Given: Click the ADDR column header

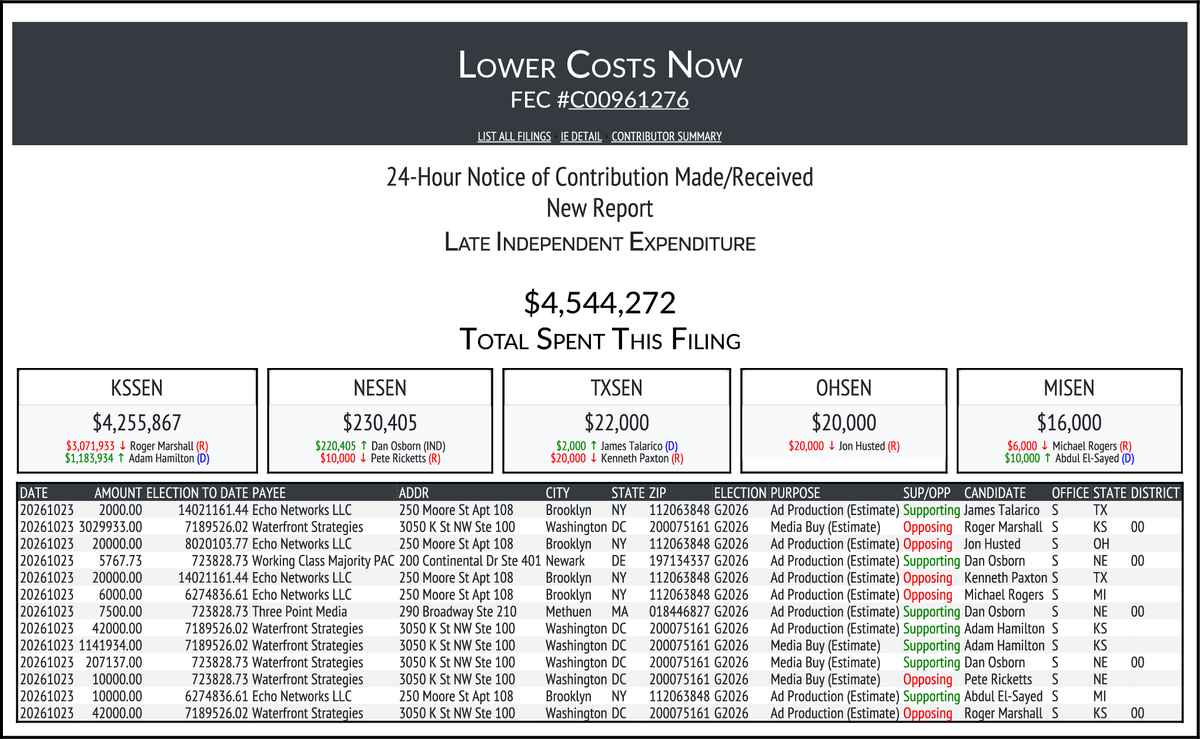Looking at the screenshot, I should pyautogui.click(x=414, y=493).
